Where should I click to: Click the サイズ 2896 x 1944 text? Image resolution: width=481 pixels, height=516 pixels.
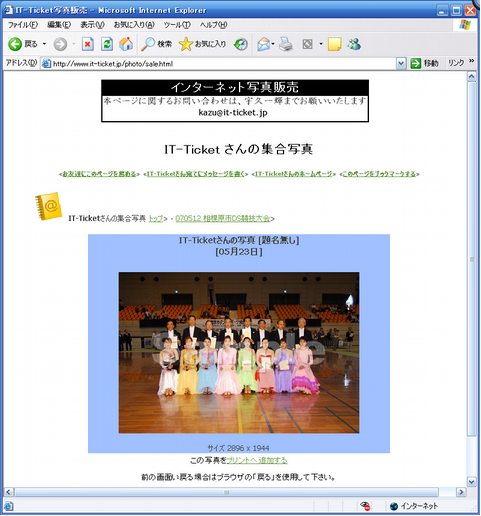pyautogui.click(x=238, y=448)
